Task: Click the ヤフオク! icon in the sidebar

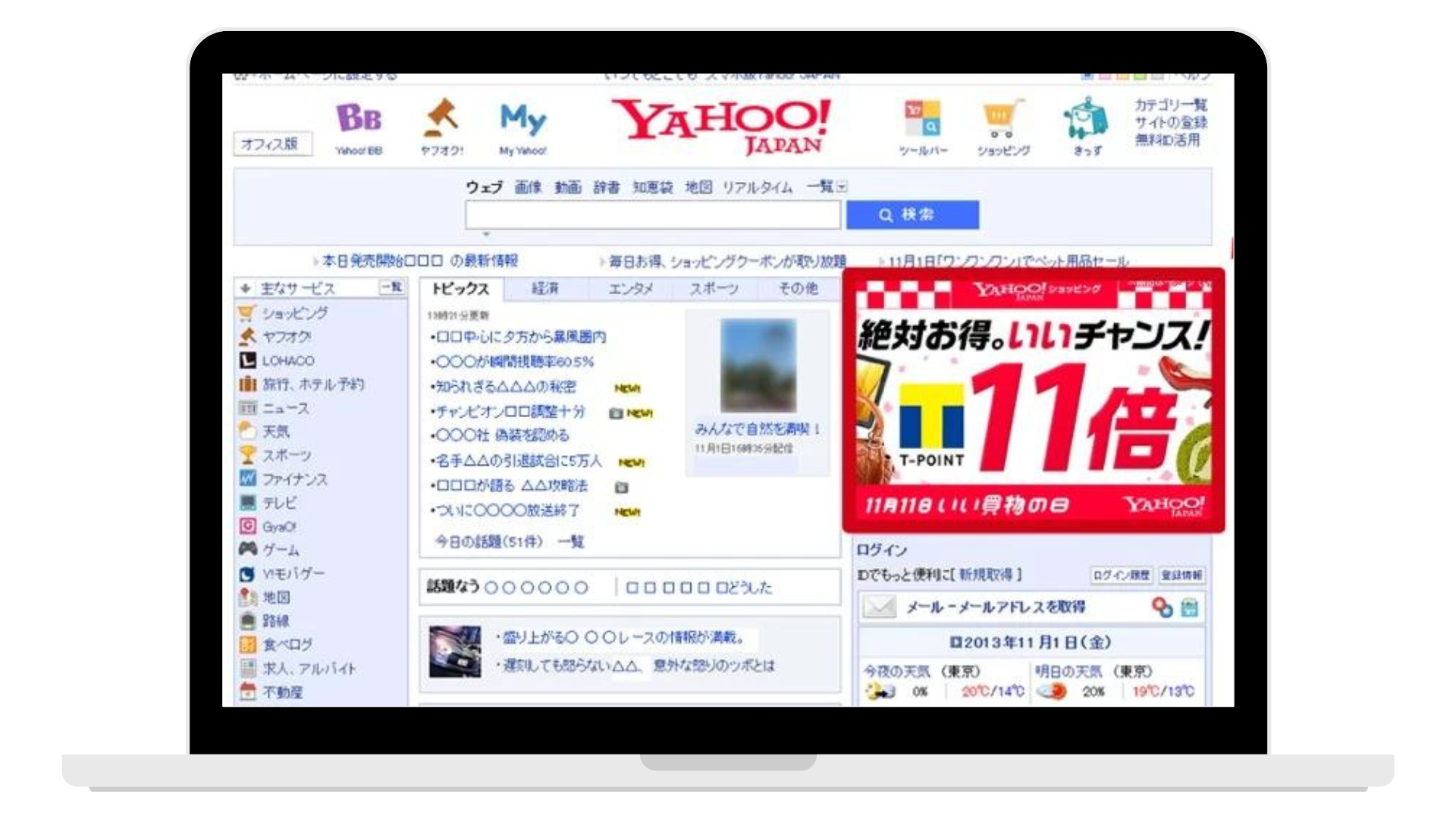Action: tap(247, 336)
